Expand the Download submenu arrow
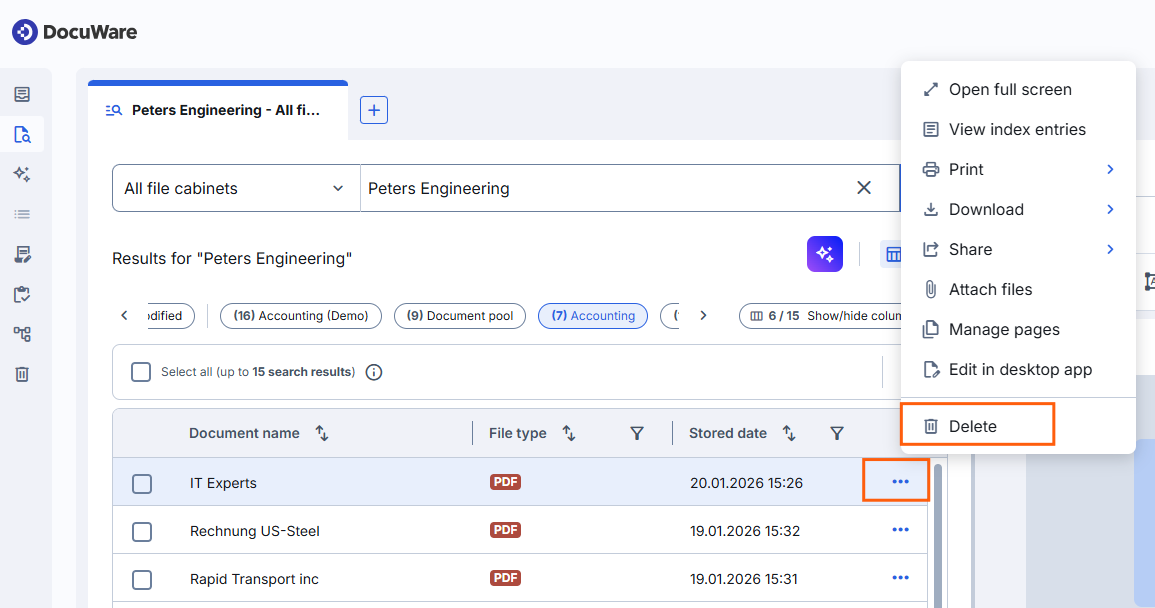 tap(1110, 209)
